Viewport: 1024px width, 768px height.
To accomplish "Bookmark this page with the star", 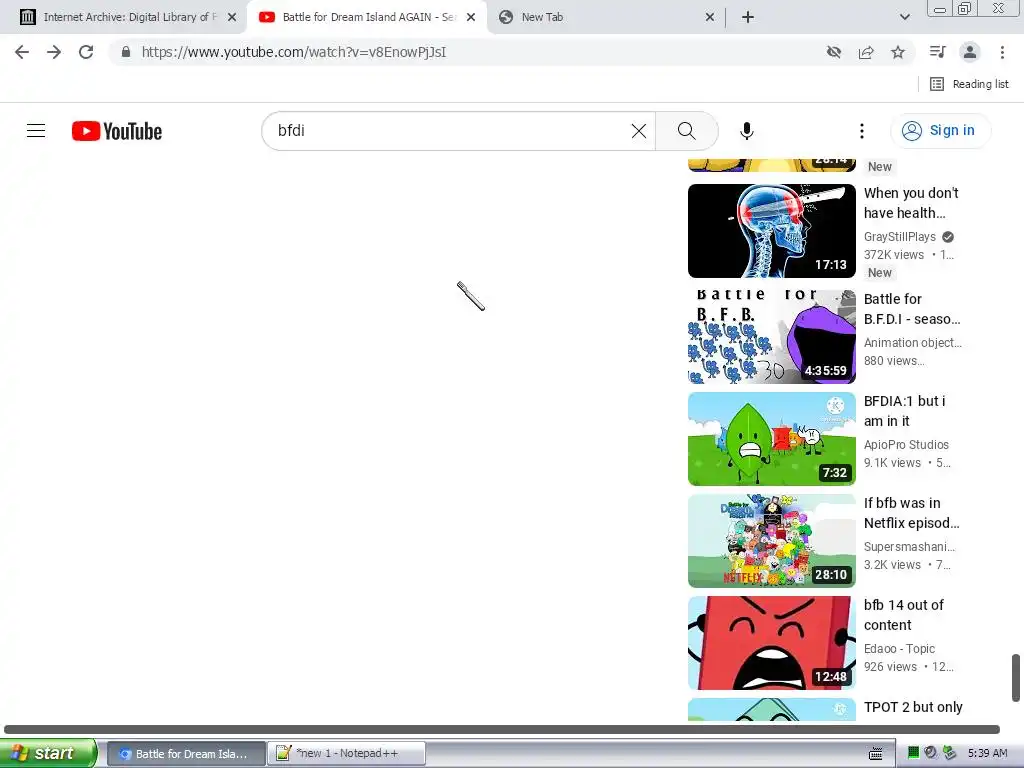I will click(x=898, y=52).
